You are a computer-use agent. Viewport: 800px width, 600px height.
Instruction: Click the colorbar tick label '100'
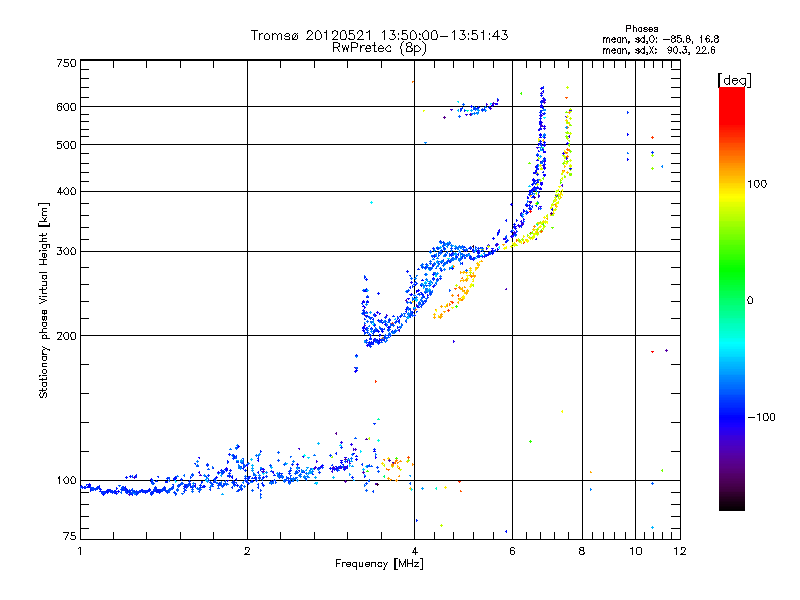click(757, 184)
